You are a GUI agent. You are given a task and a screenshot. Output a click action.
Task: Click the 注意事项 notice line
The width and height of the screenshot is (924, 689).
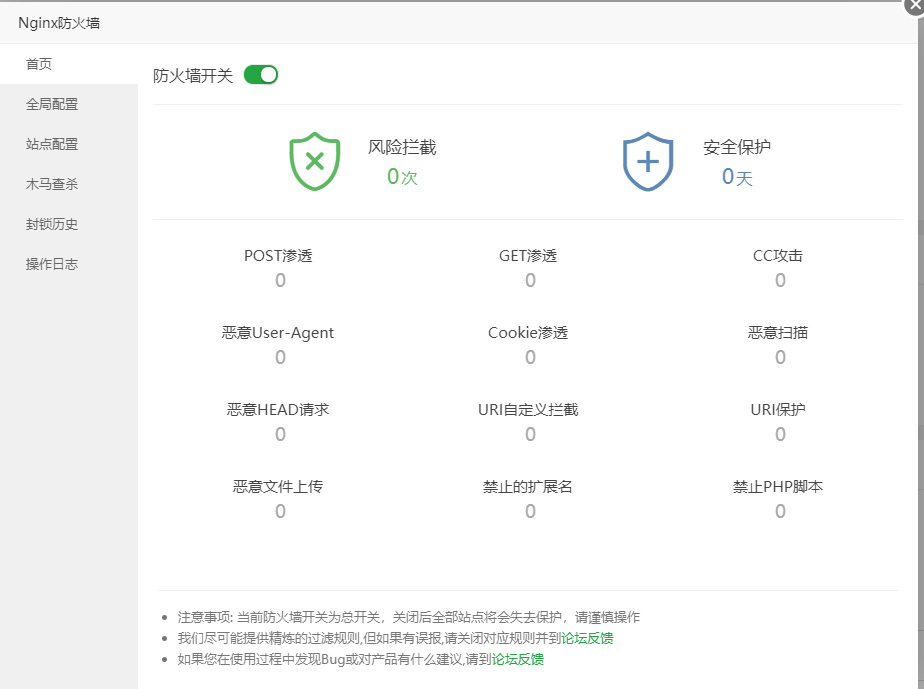click(408, 617)
